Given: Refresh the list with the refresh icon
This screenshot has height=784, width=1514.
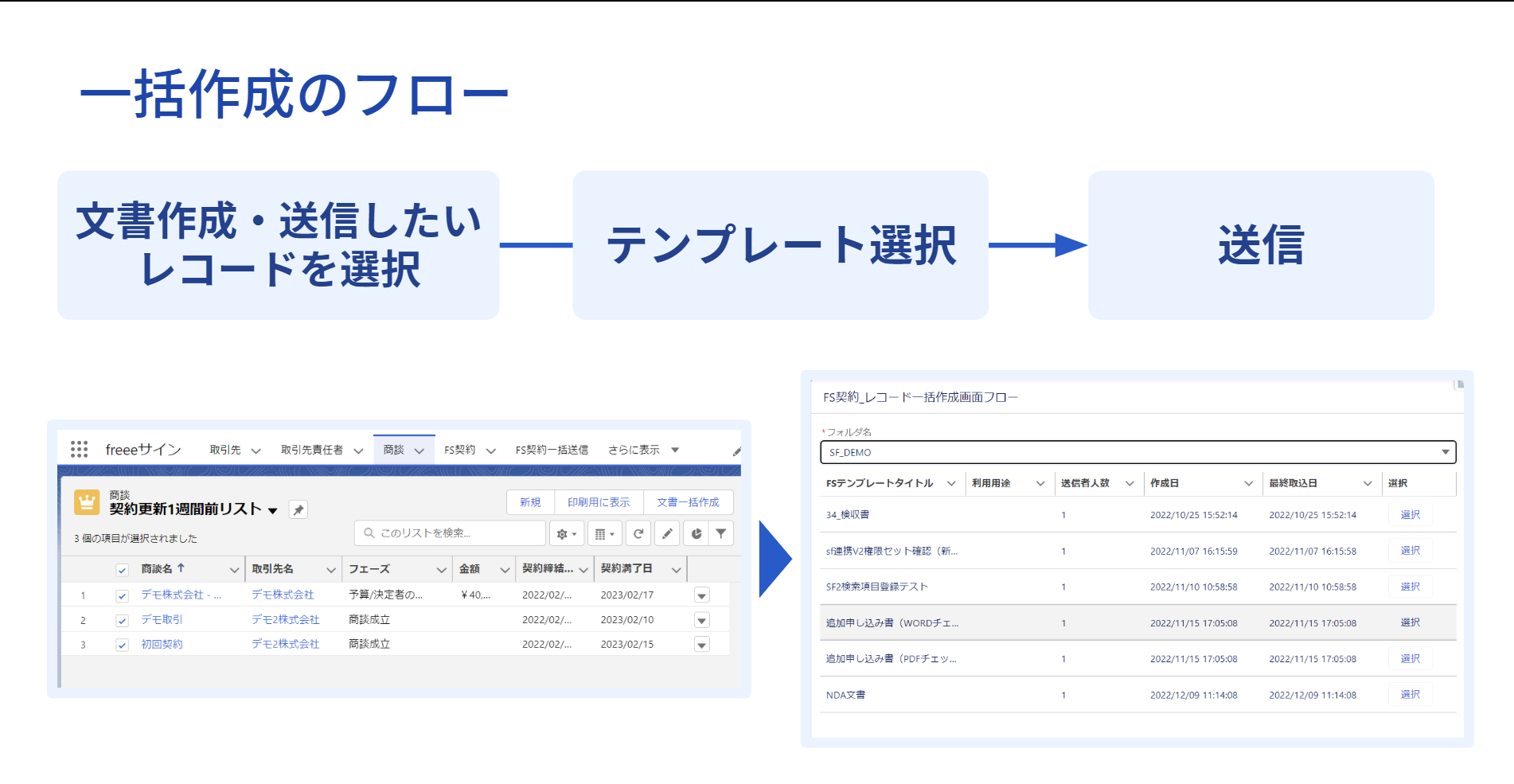Looking at the screenshot, I should [x=638, y=532].
